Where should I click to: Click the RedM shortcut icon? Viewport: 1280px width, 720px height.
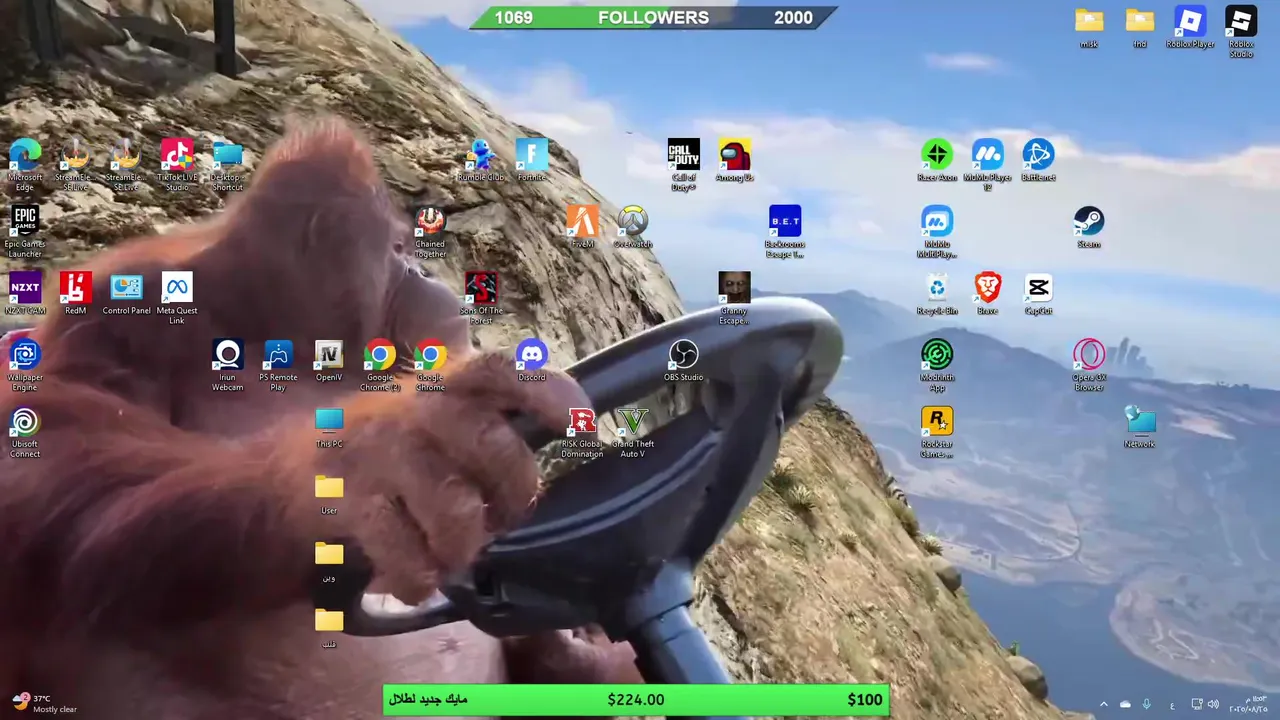tap(76, 293)
